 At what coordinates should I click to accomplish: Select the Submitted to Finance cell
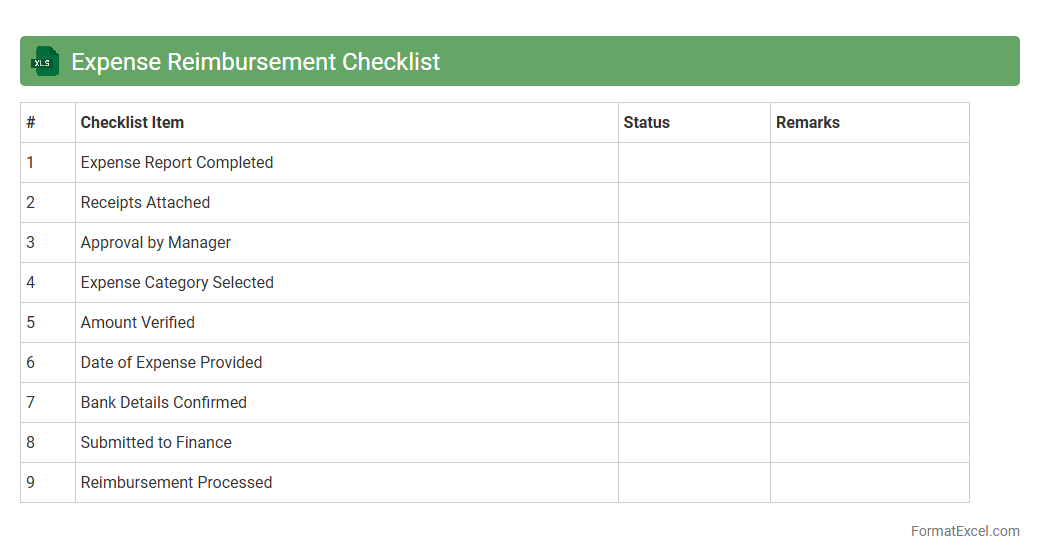tap(156, 443)
